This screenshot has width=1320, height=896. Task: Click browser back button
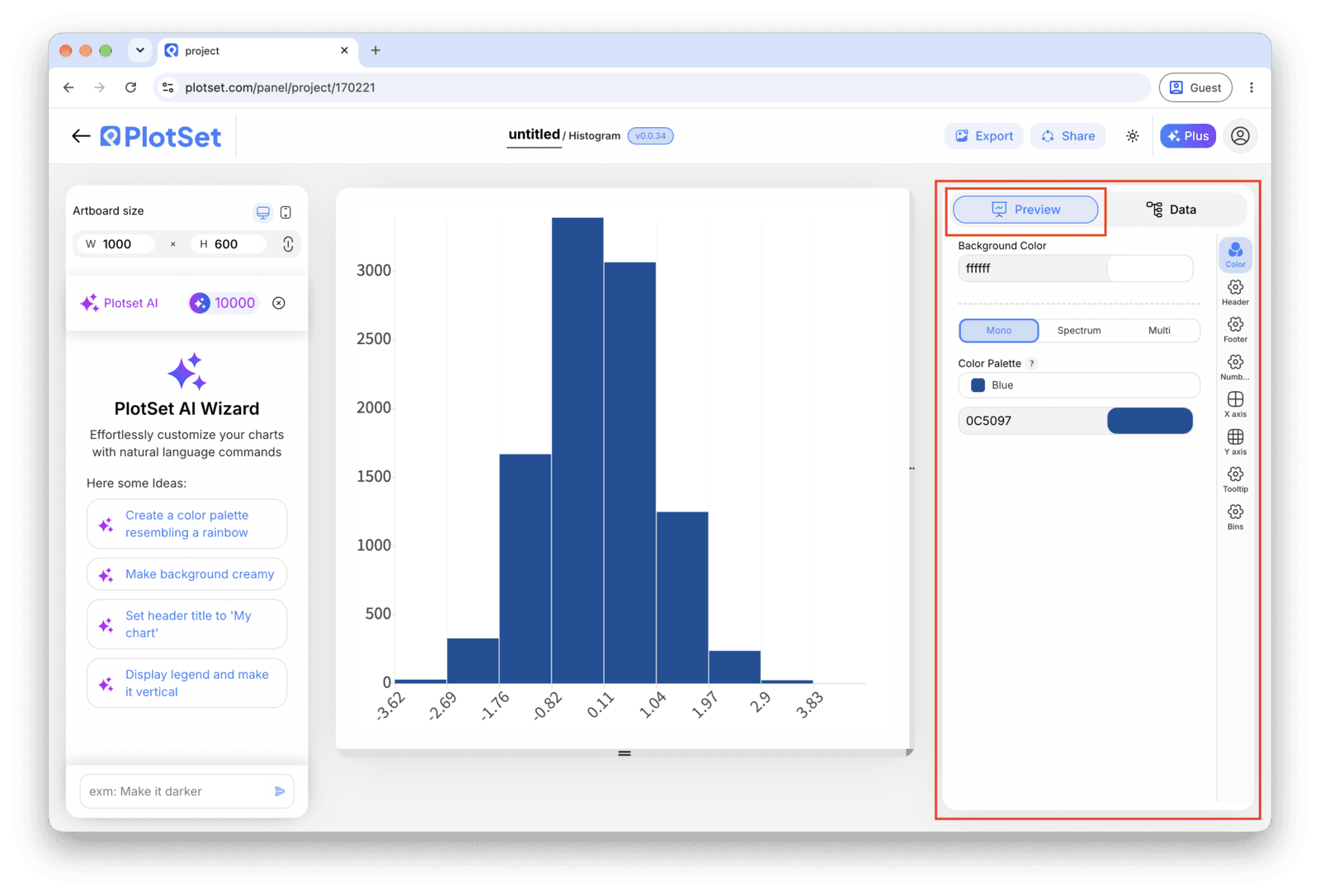coord(68,87)
